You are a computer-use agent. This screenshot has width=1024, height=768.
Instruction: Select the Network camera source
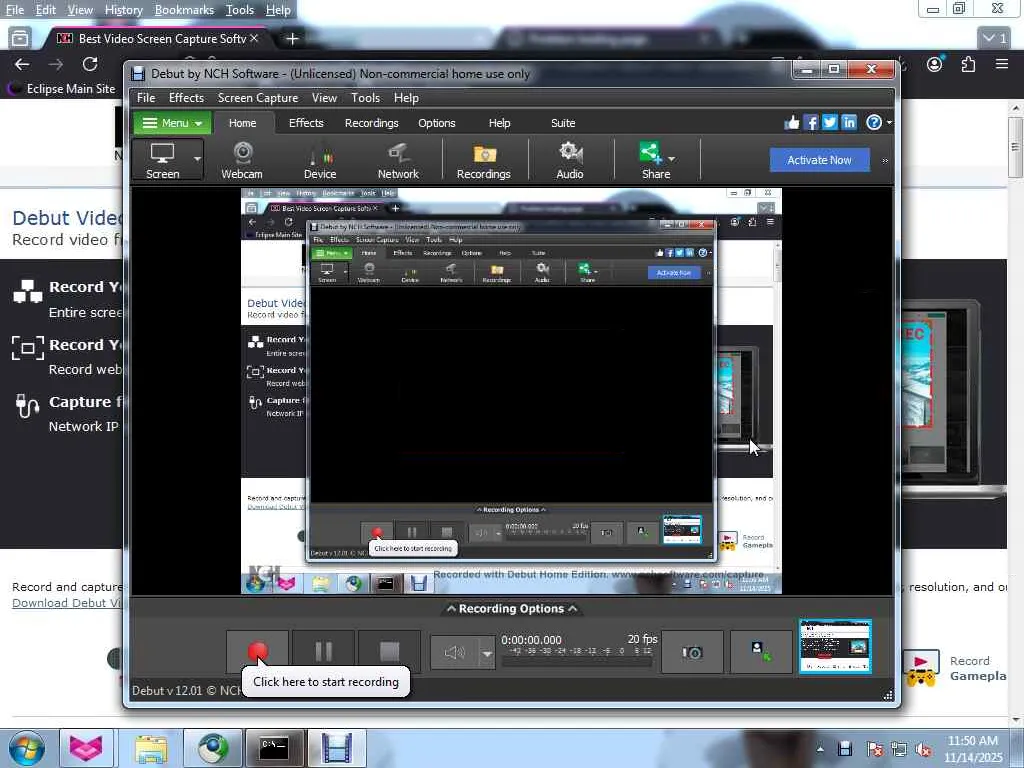coord(398,160)
